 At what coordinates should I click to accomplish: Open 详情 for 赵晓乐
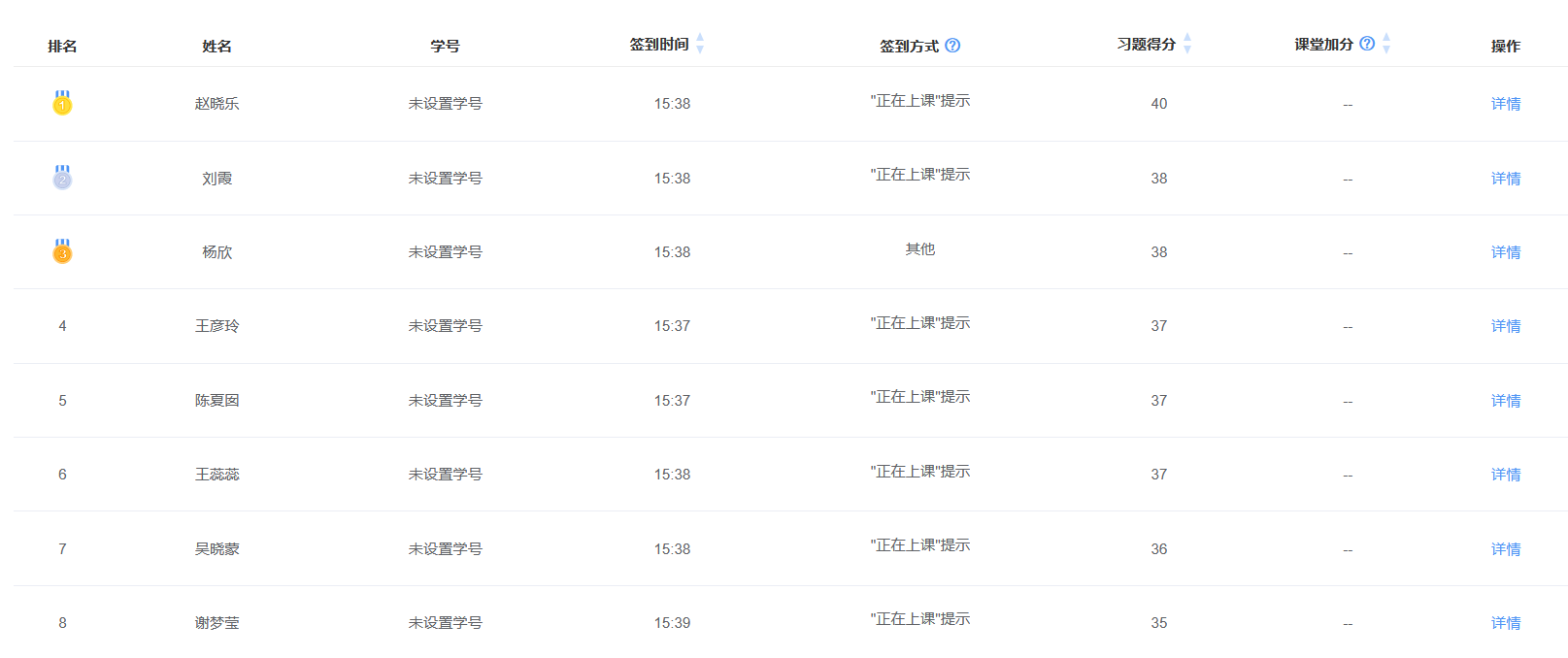pos(1505,104)
